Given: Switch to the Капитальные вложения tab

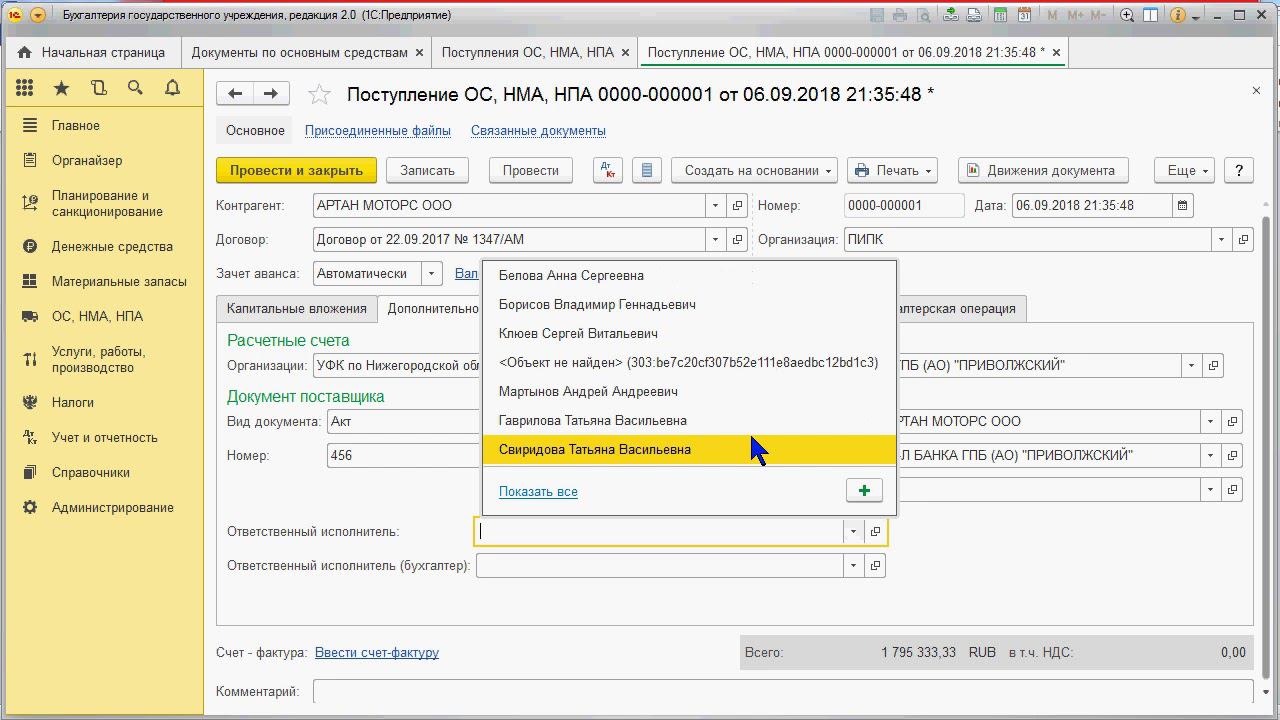Looking at the screenshot, I should click(x=296, y=308).
